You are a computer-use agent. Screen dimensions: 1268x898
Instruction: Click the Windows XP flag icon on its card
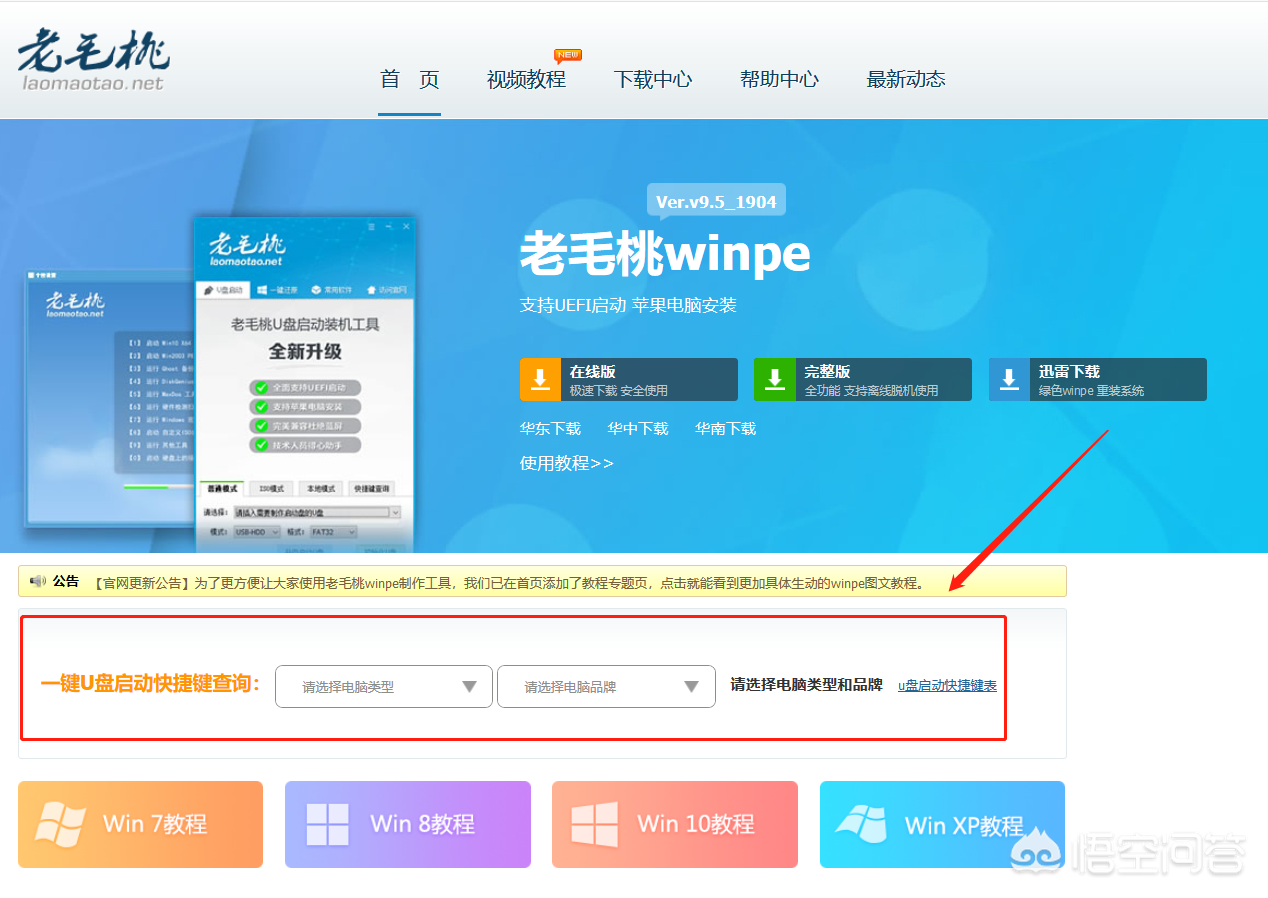[862, 824]
